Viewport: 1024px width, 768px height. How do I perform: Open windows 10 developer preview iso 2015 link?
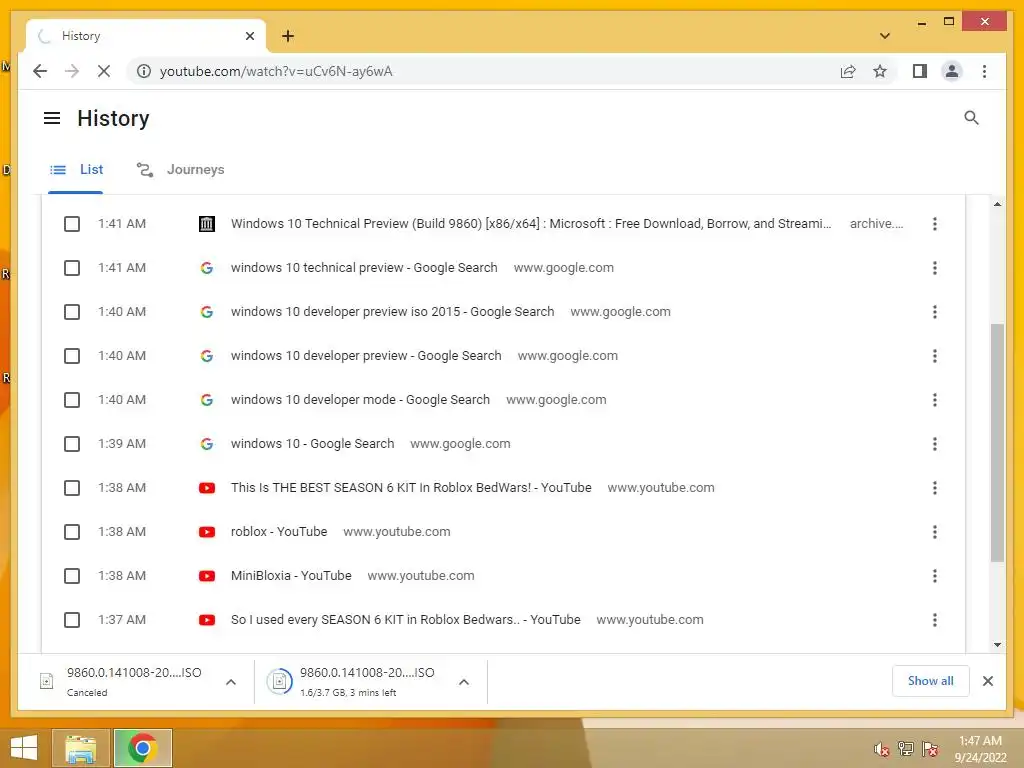[x=392, y=312]
